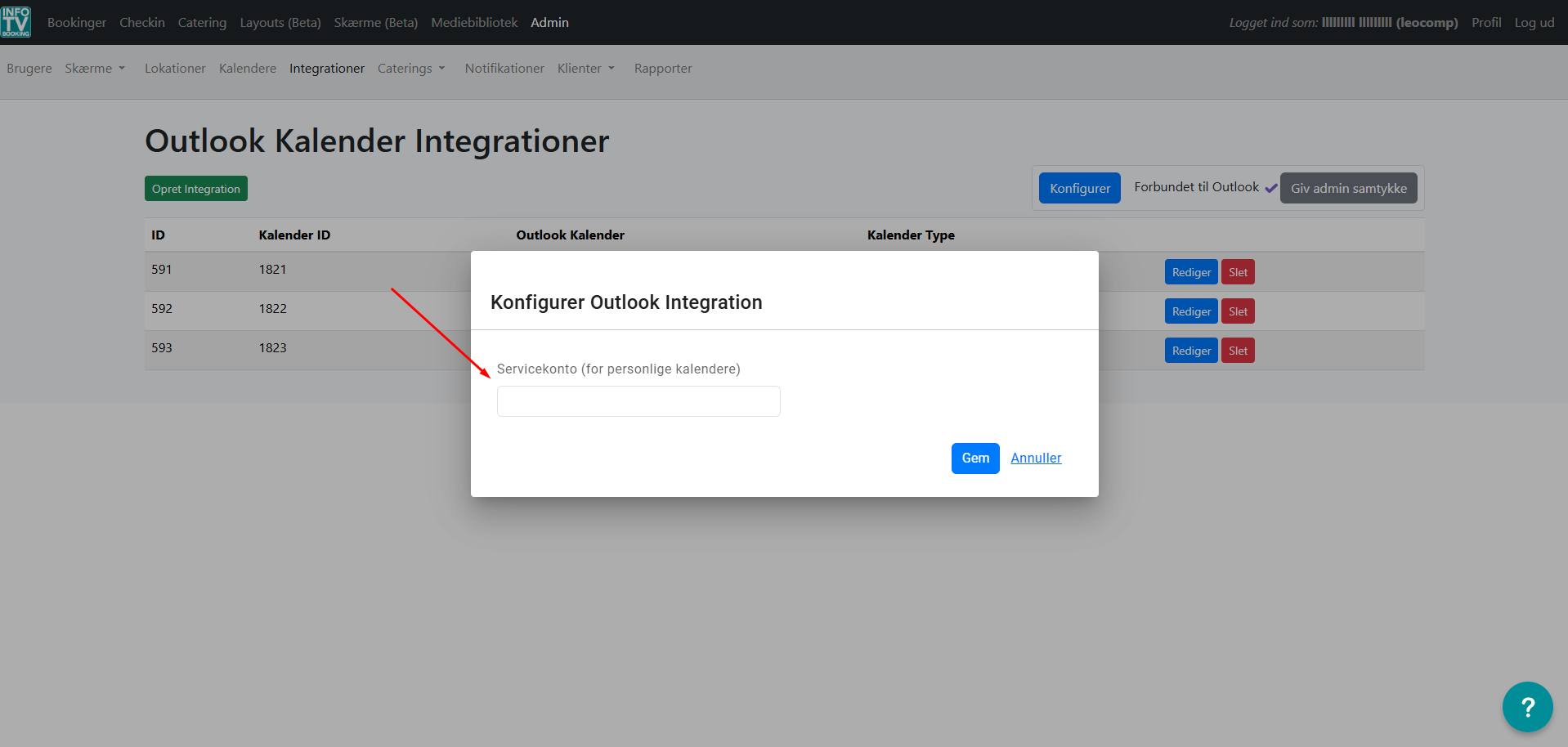Select the cell with ID 592

(162, 309)
